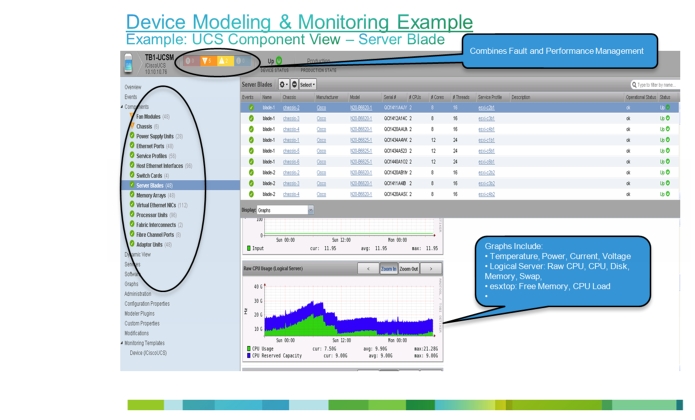Open Device (/CiscoUCS) monitoring template
The image size is (695, 420).
tap(148, 353)
